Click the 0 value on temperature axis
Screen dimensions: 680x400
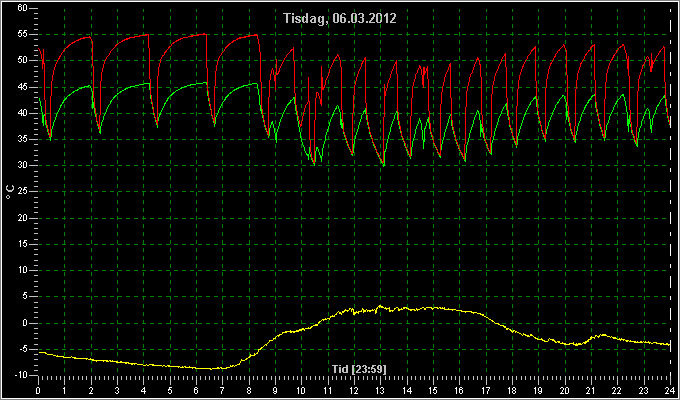pos(26,323)
